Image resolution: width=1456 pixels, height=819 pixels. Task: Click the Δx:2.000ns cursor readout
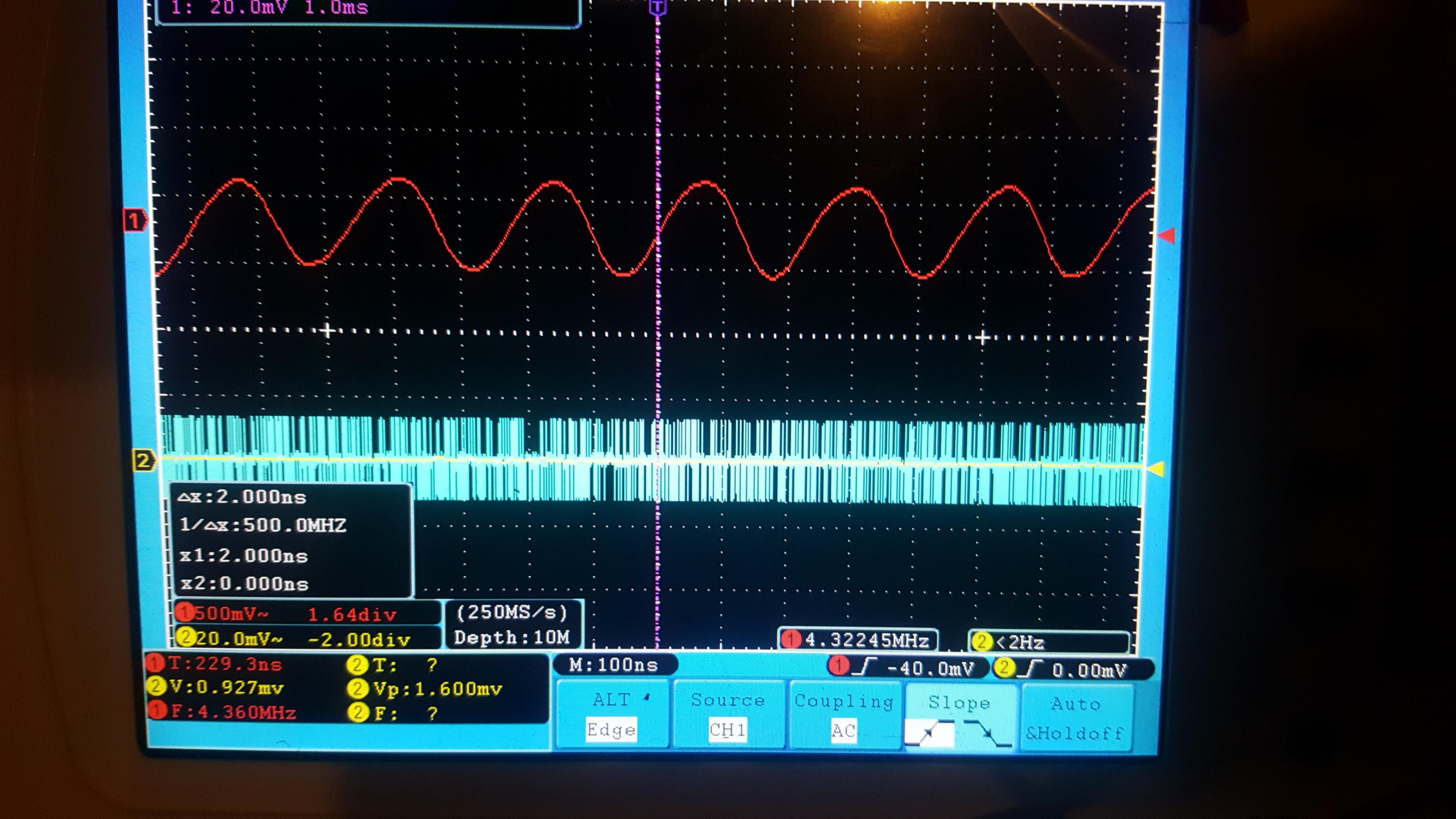point(242,497)
